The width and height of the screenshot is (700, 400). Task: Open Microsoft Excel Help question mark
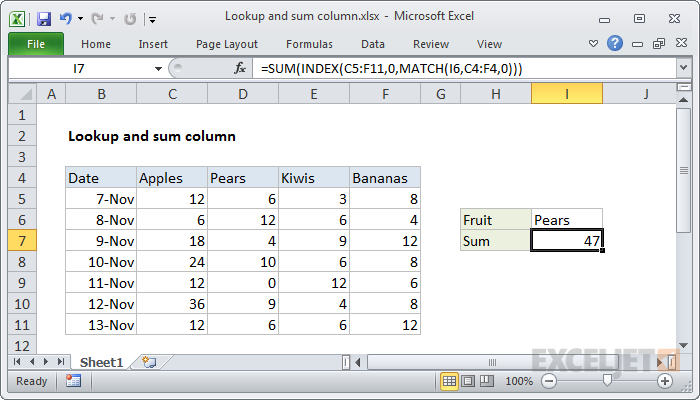coord(615,43)
